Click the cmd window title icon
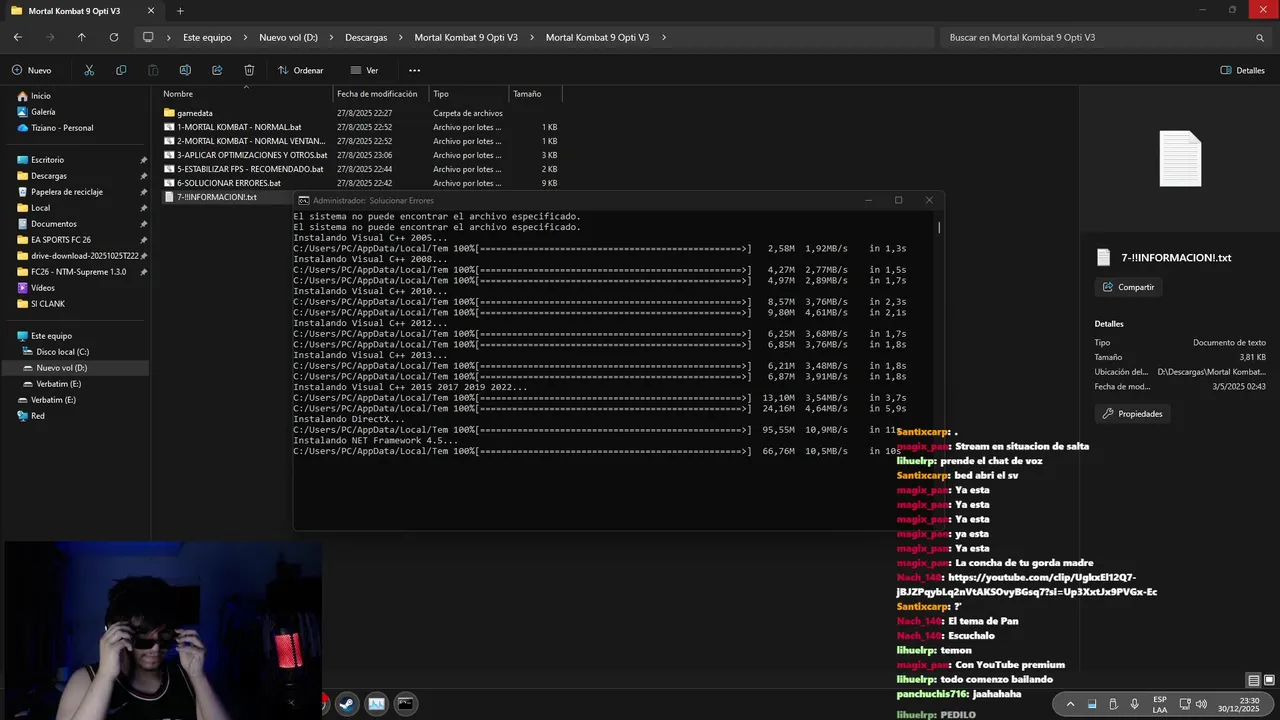This screenshot has height=720, width=1280. 303,200
